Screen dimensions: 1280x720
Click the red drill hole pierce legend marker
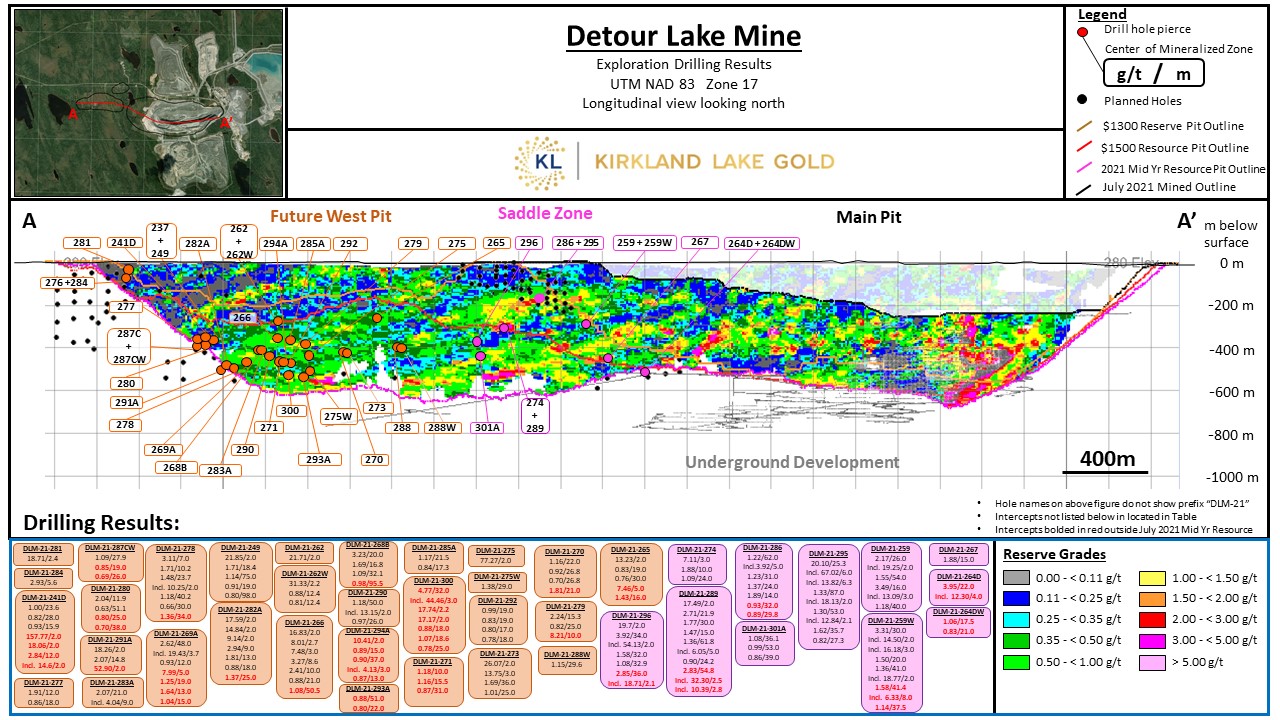1083,34
